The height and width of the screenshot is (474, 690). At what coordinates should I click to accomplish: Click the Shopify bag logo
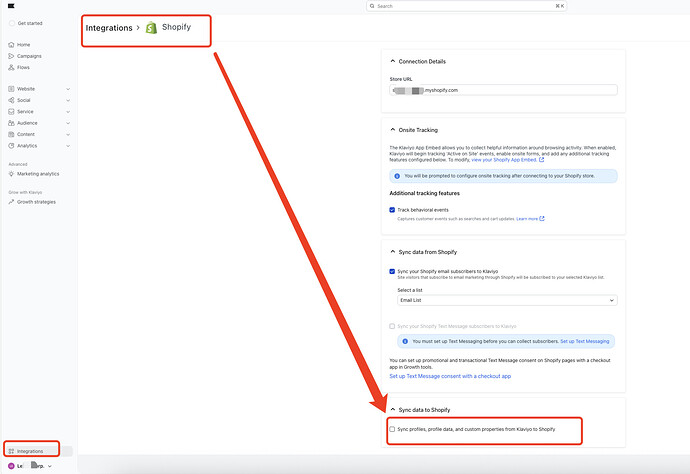click(x=151, y=28)
